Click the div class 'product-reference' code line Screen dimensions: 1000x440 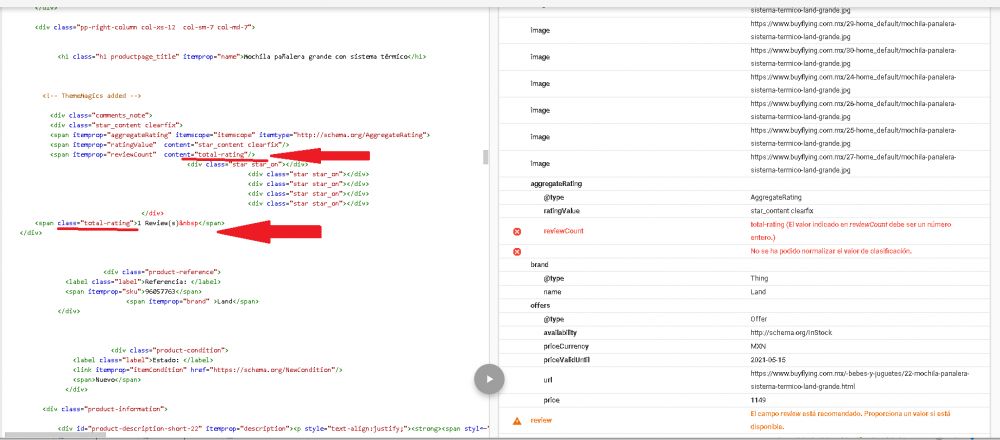[162, 272]
